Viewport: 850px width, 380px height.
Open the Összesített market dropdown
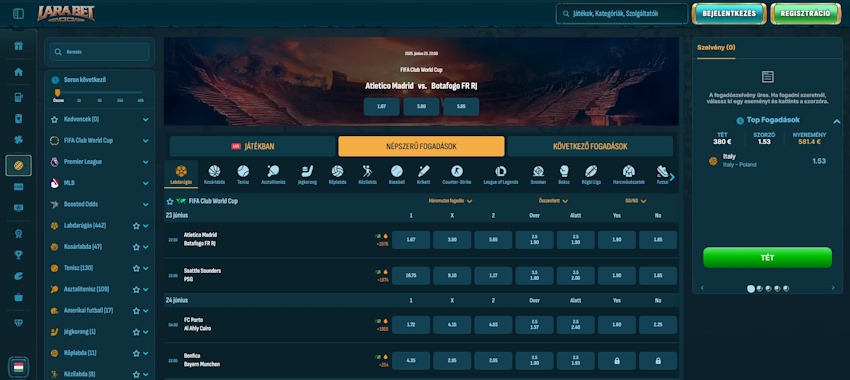tap(553, 201)
